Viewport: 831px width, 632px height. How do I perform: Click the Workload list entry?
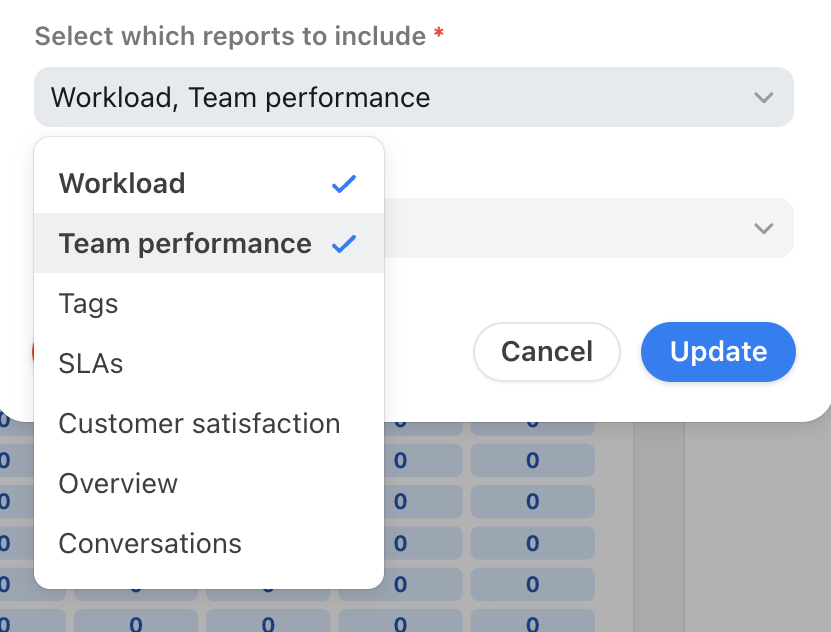coord(122,183)
